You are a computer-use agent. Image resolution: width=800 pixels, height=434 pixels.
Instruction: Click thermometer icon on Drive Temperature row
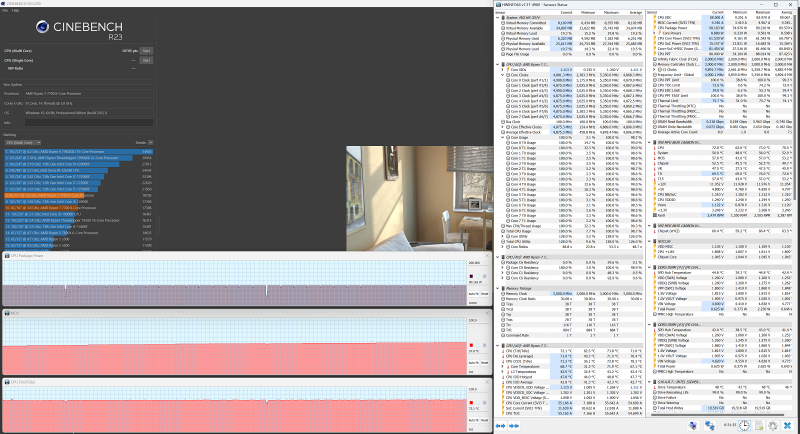pyautogui.click(x=655, y=387)
